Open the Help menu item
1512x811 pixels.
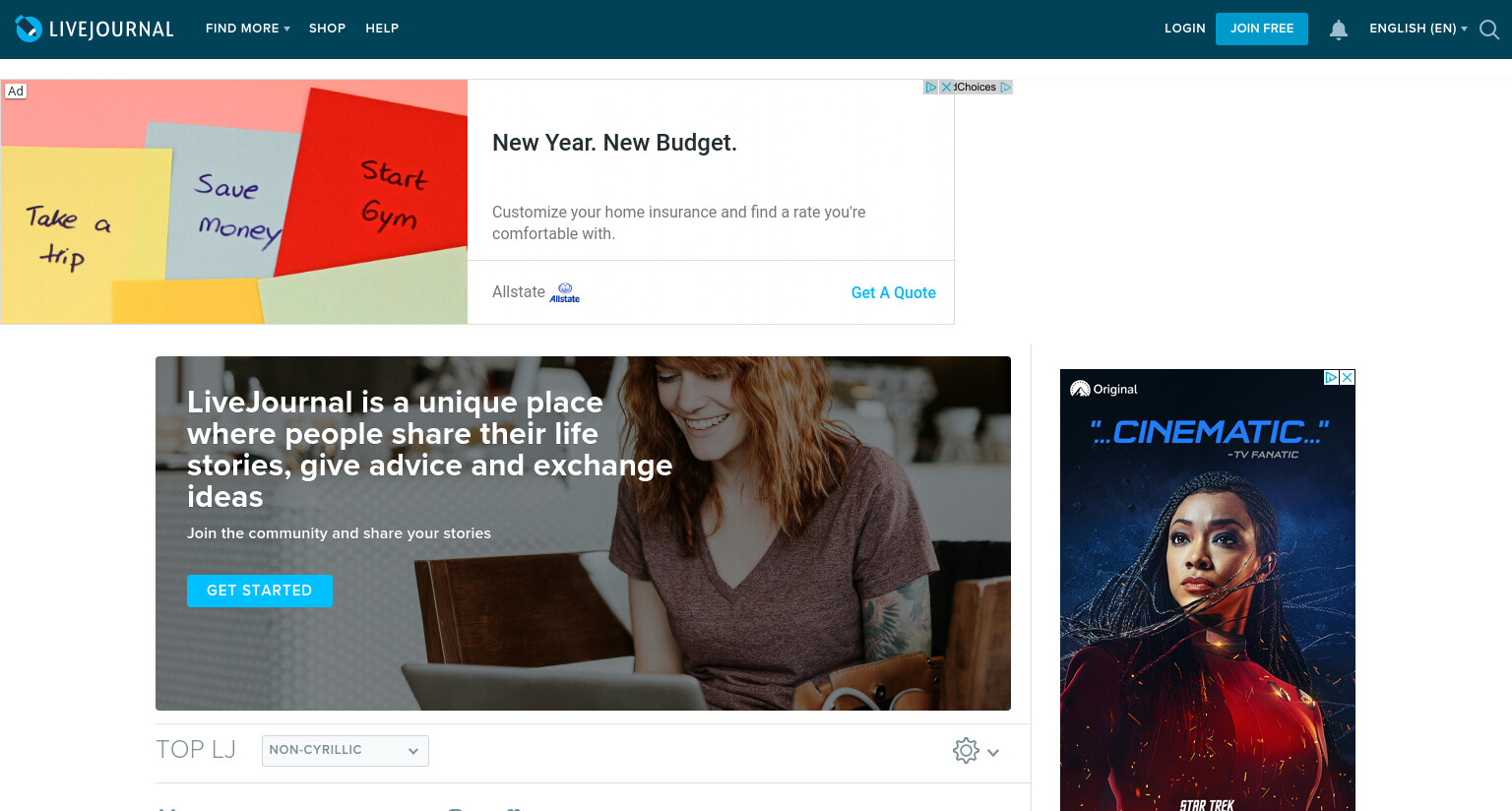click(382, 29)
